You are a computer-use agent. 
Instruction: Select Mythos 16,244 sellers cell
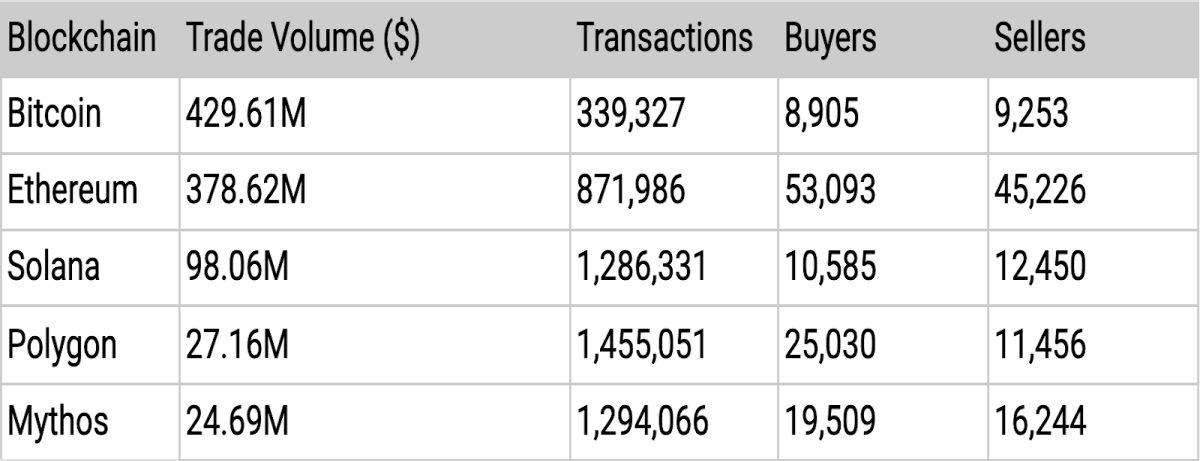pyautogui.click(x=1040, y=421)
